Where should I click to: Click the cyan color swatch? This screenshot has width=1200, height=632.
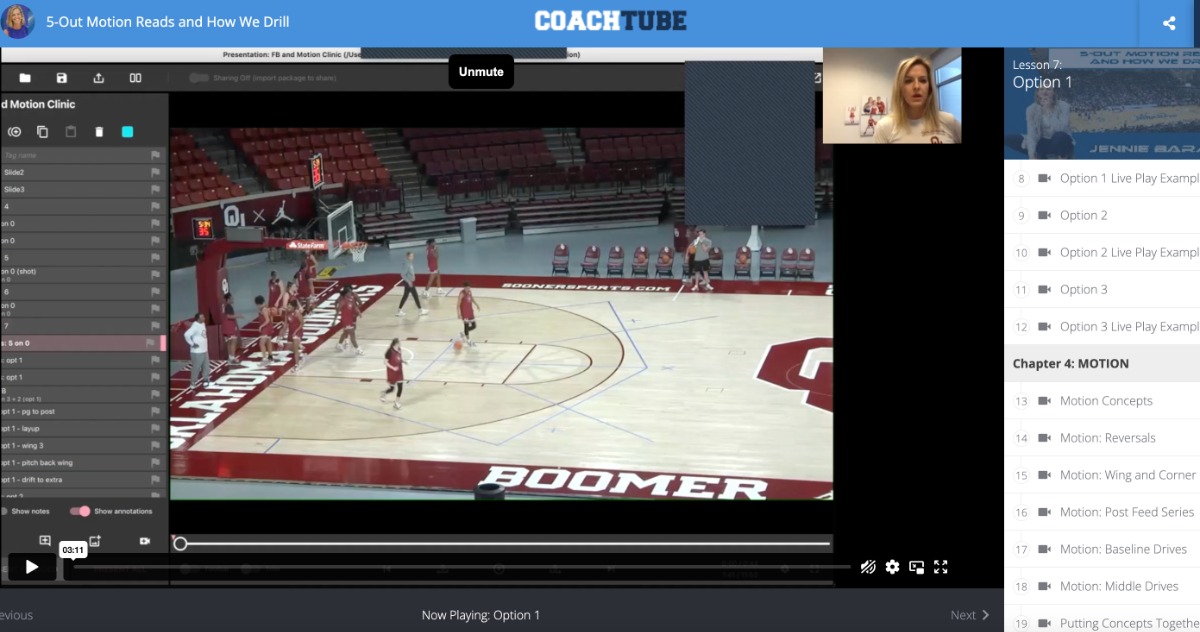[x=127, y=132]
